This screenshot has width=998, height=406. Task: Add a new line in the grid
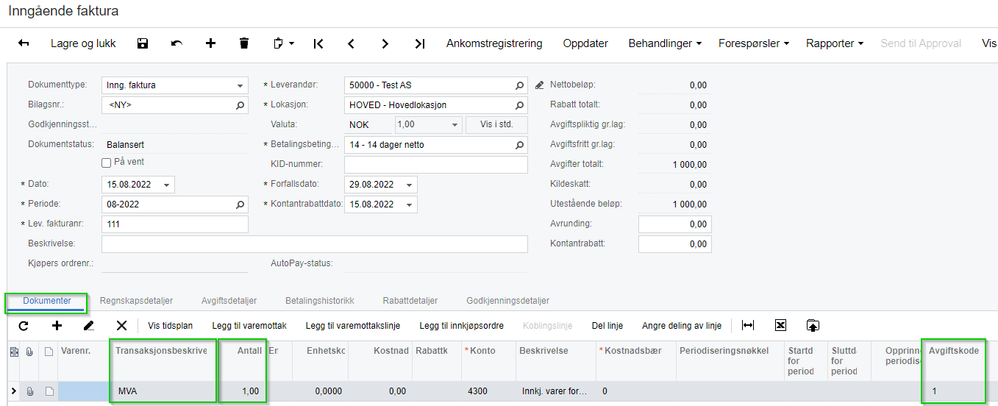pyautogui.click(x=57, y=325)
